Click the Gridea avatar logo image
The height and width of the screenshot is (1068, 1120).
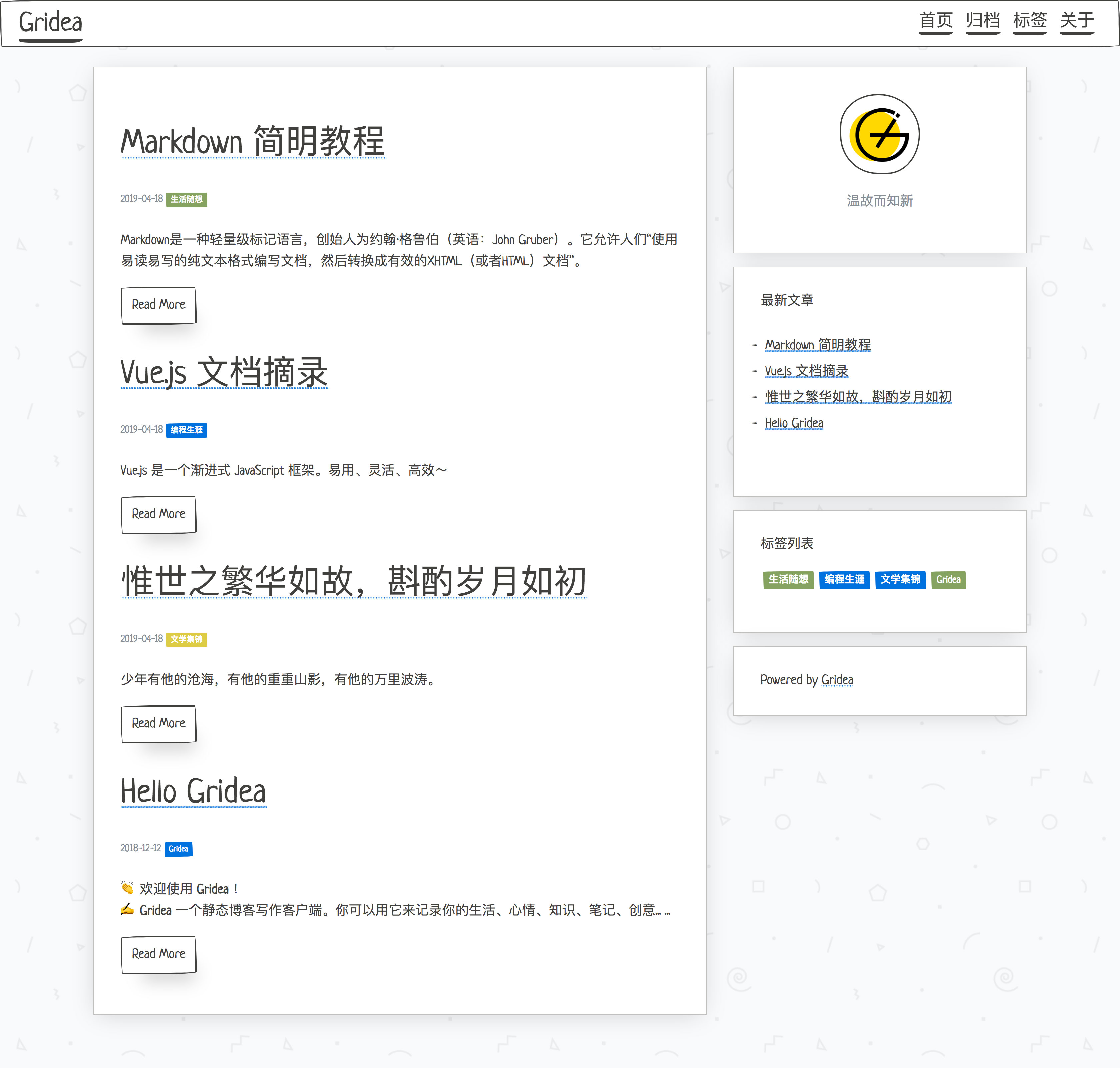[879, 134]
